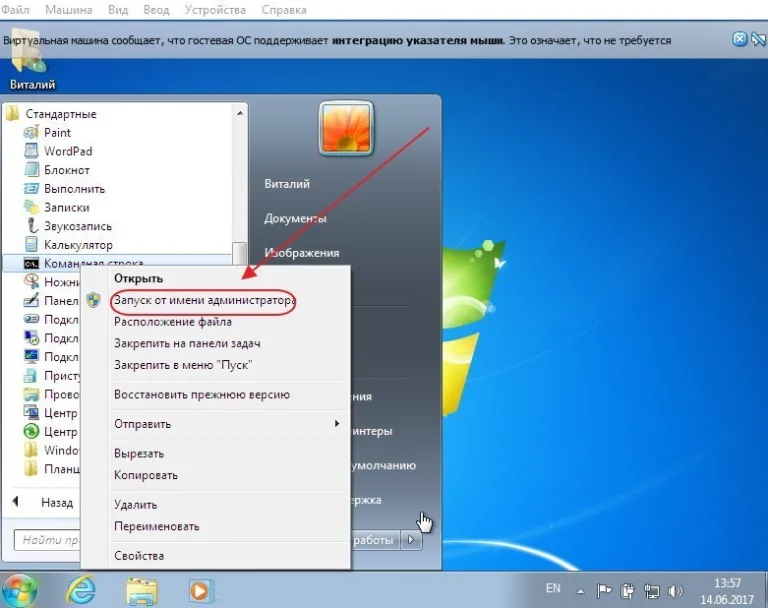768x608 pixels.
Task: Launch Windows Media Player from taskbar
Action: (201, 591)
